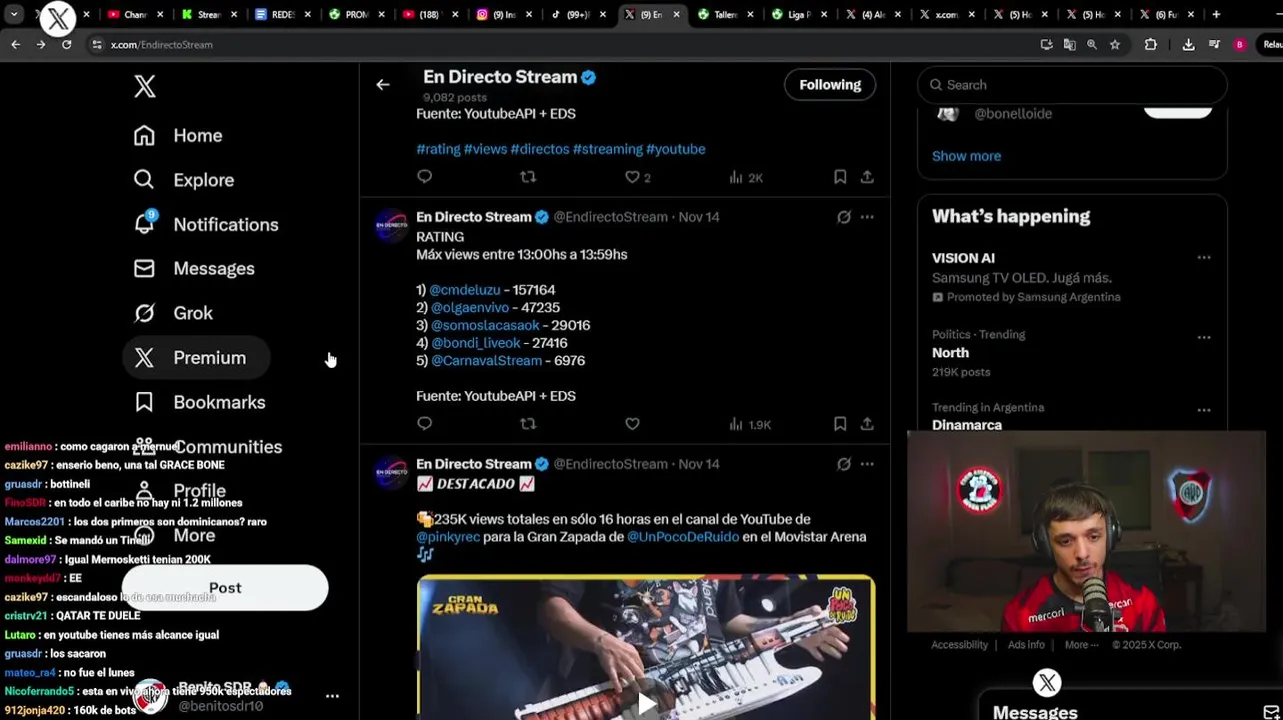
Task: Bookmark this page with the star icon
Action: (1115, 45)
